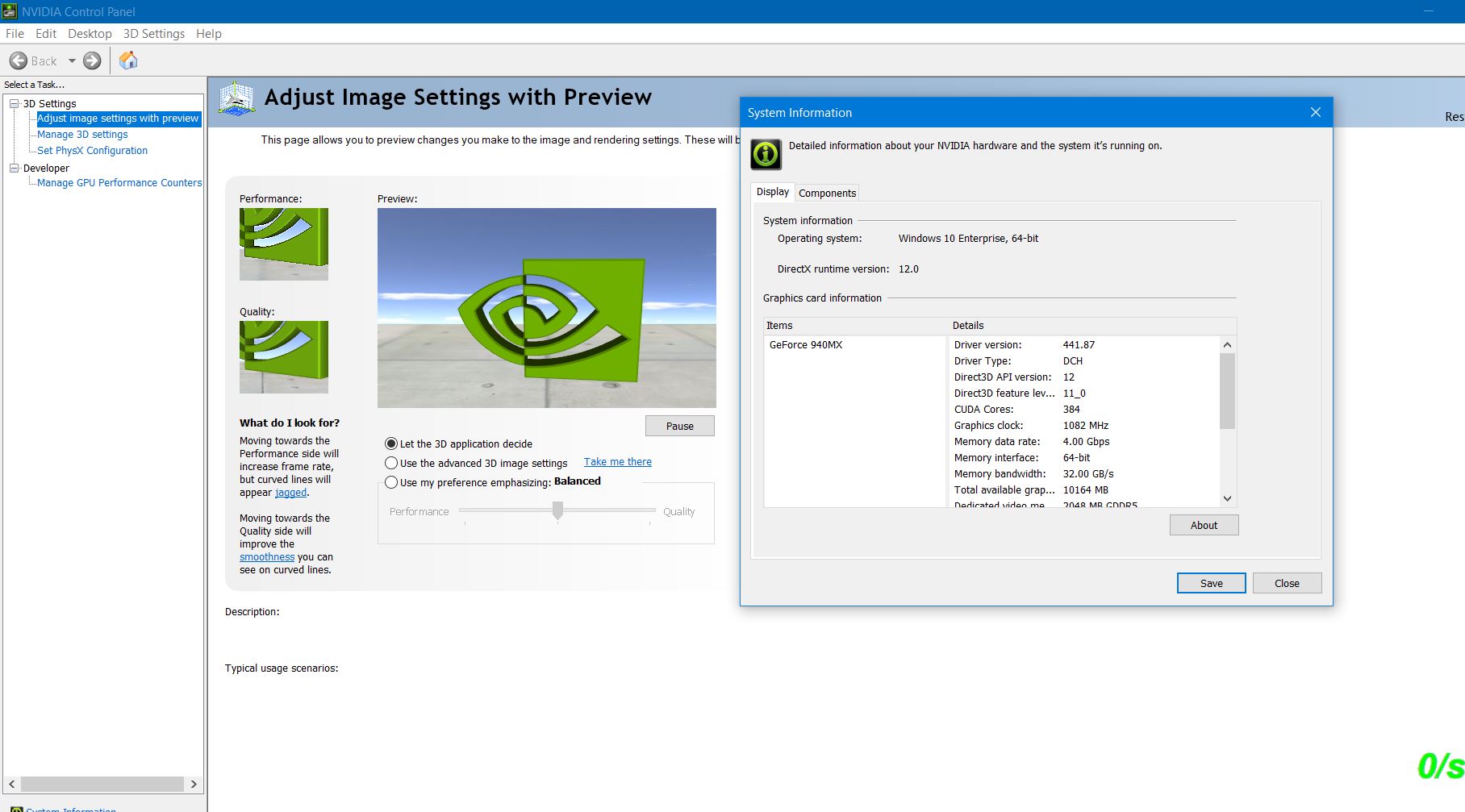
Task: Click the Quality preview thumbnail
Action: click(x=284, y=357)
